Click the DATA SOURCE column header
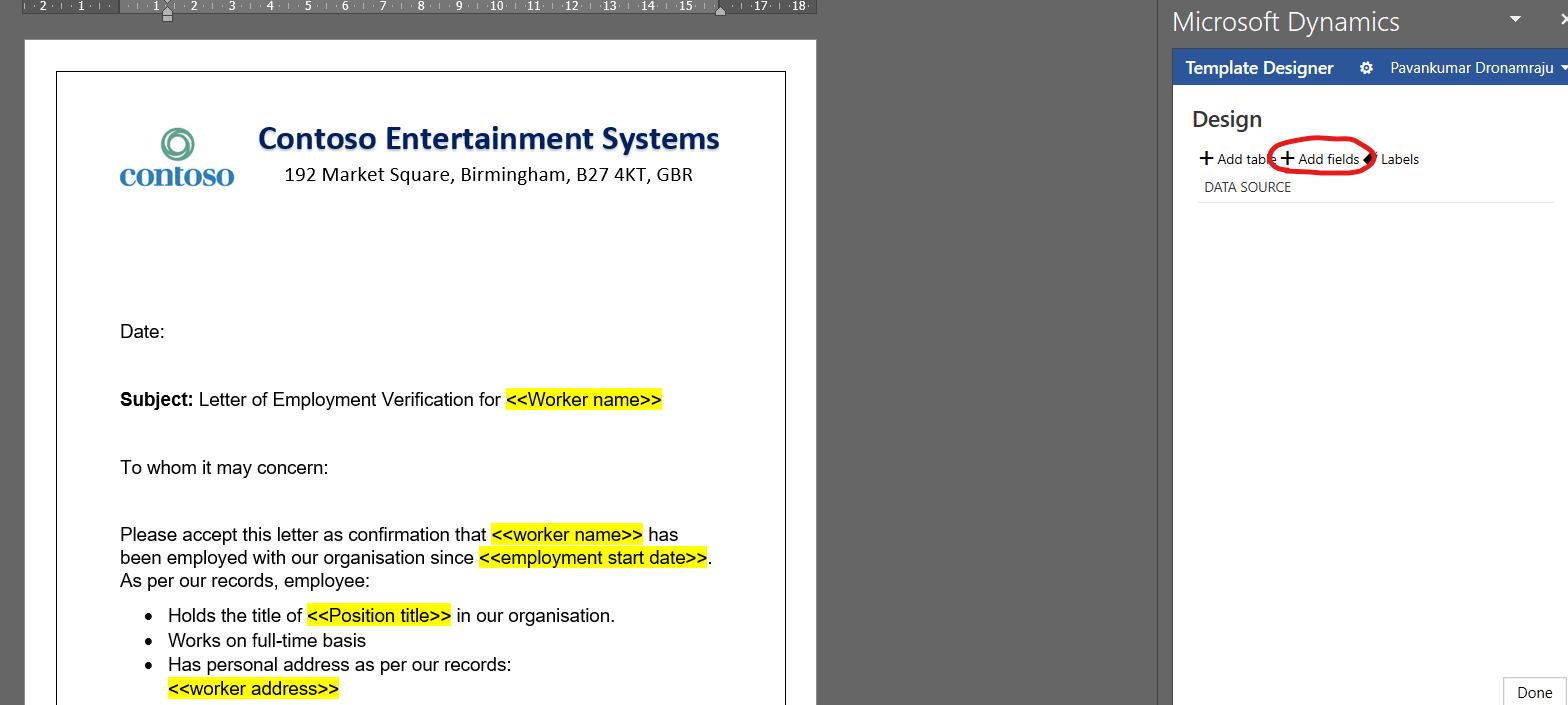This screenshot has width=1568, height=705. (1247, 188)
